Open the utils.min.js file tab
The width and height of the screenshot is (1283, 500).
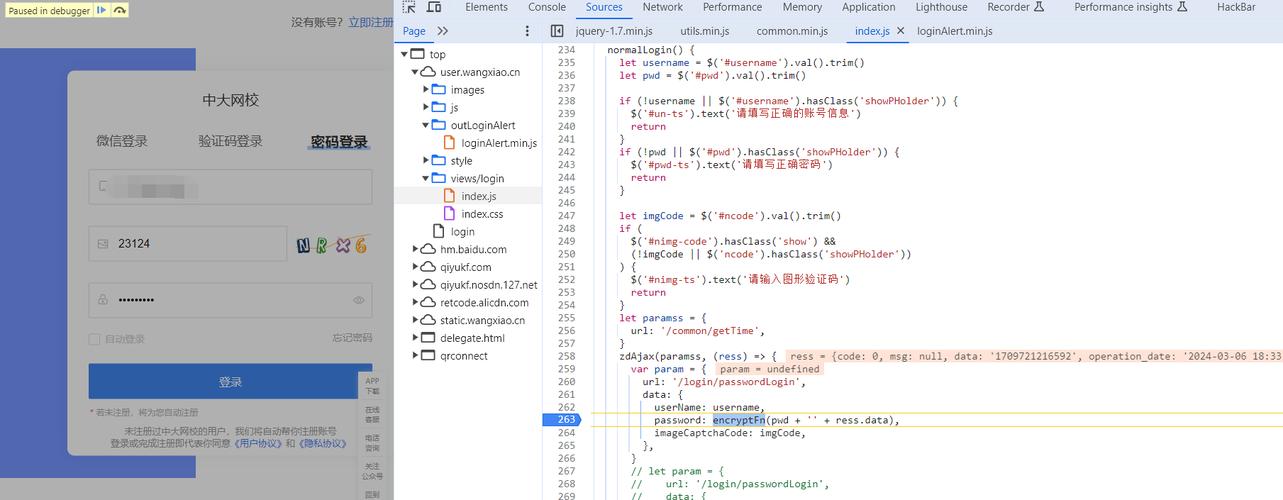(x=704, y=31)
